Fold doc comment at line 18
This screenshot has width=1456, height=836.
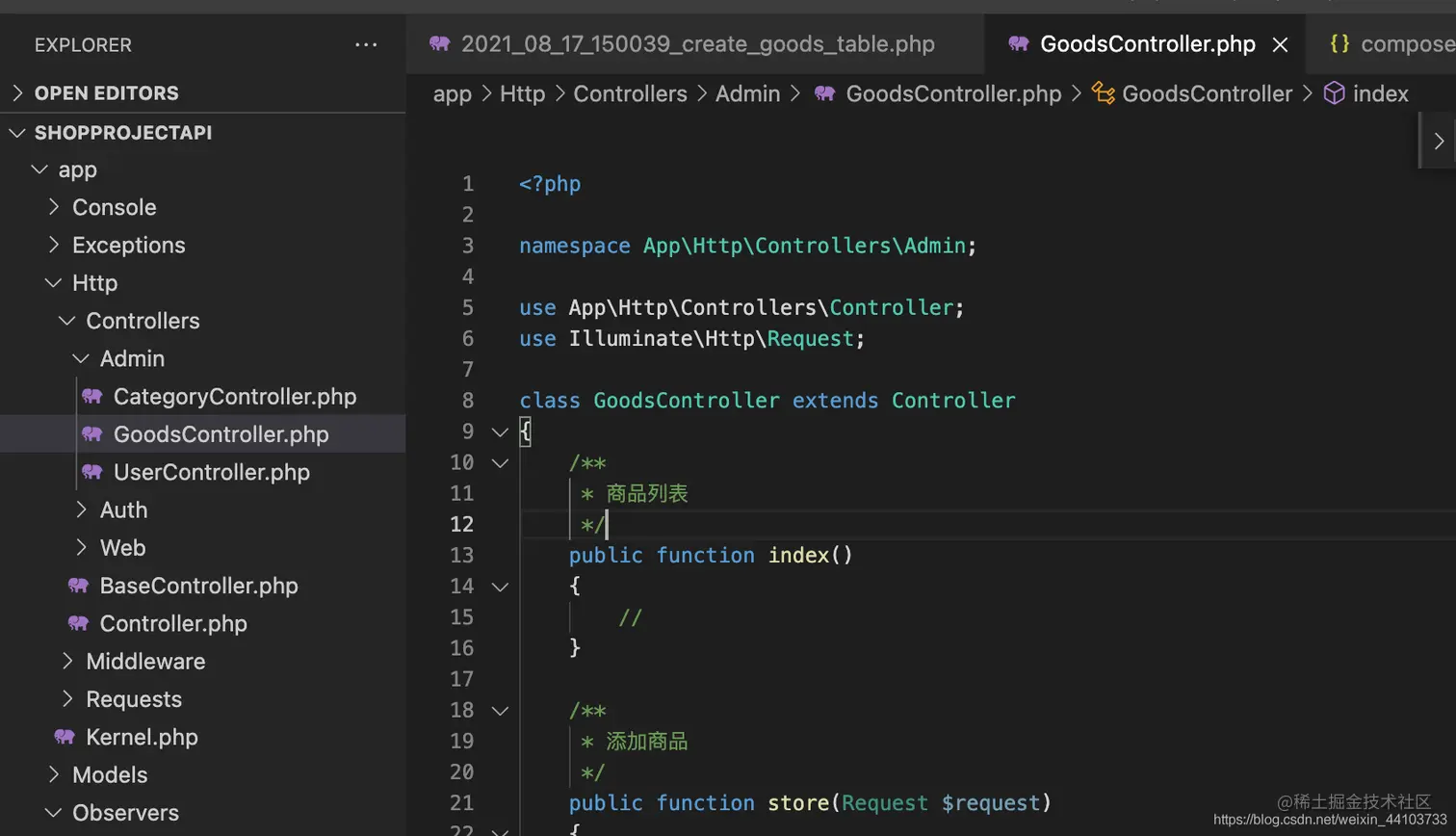500,710
